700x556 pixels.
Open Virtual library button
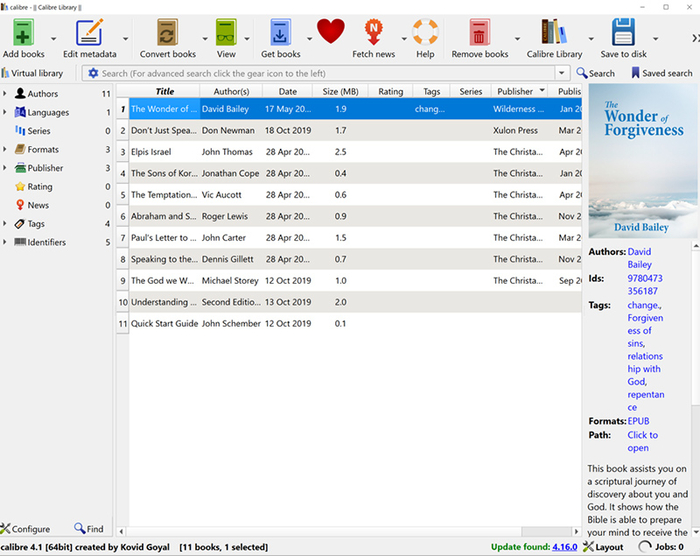32,73
